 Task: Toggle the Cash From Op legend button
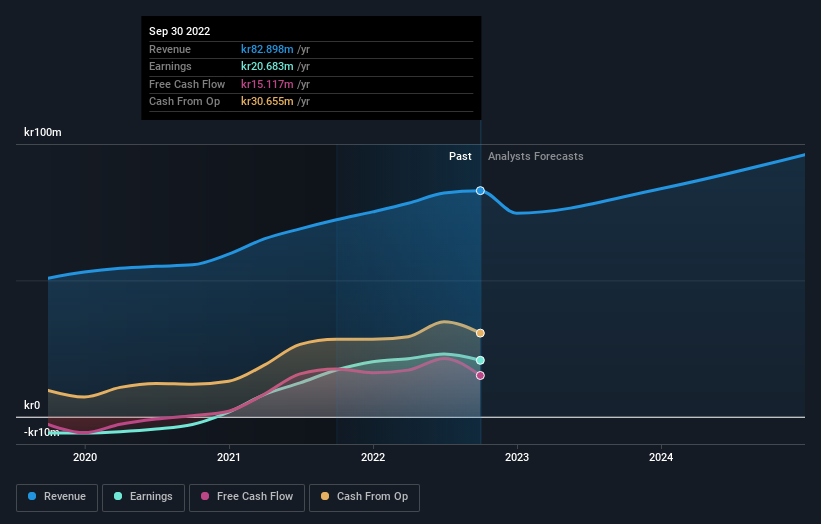click(x=364, y=497)
